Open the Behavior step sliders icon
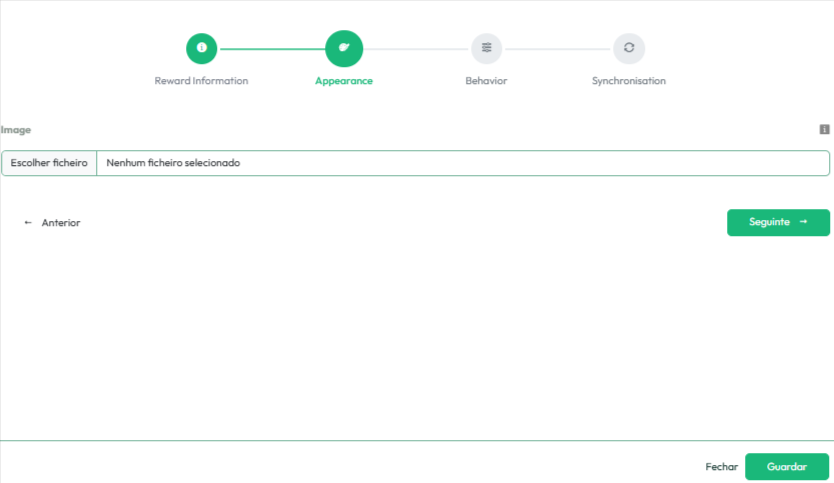Screen dimensions: 834x483 point(486,47)
